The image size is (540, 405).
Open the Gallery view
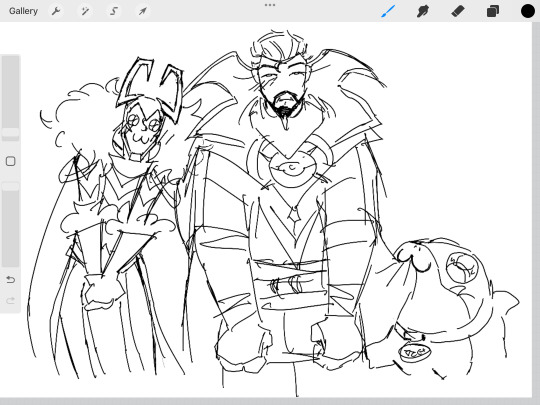click(x=23, y=11)
